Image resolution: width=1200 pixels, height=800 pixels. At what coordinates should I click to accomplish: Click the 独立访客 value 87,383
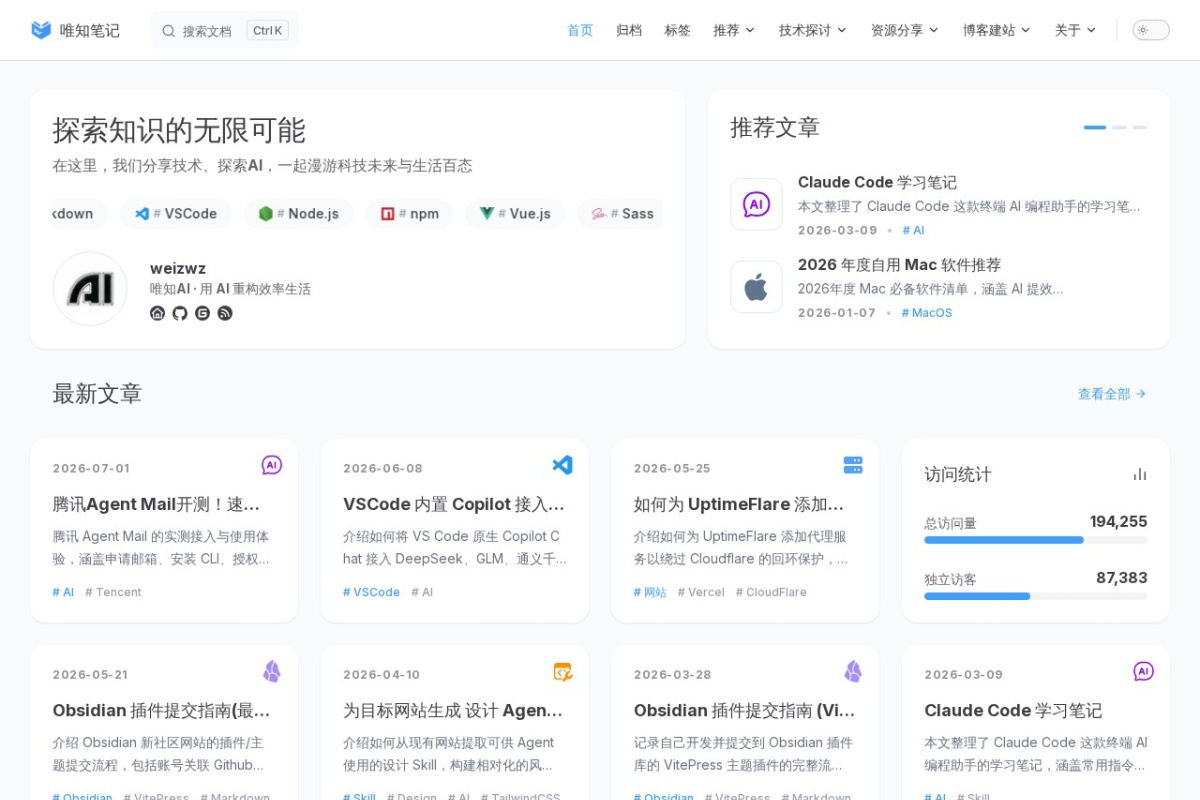(x=1122, y=577)
